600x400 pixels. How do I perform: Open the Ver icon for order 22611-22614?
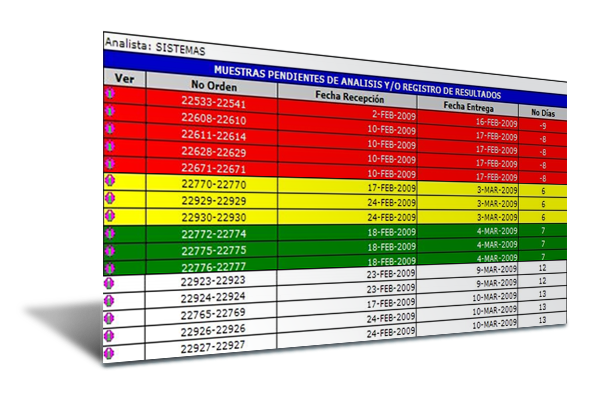(x=110, y=128)
